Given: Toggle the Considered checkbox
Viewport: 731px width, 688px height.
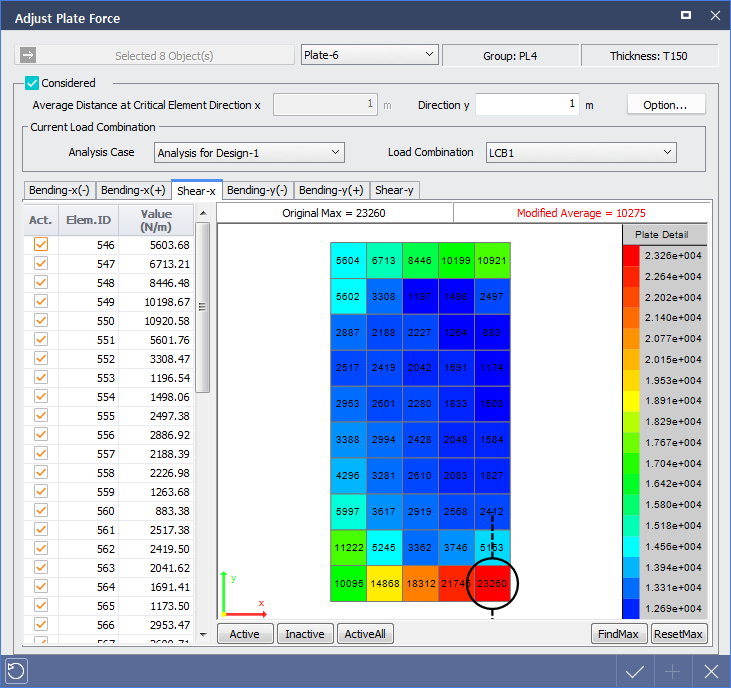Looking at the screenshot, I should (32, 83).
